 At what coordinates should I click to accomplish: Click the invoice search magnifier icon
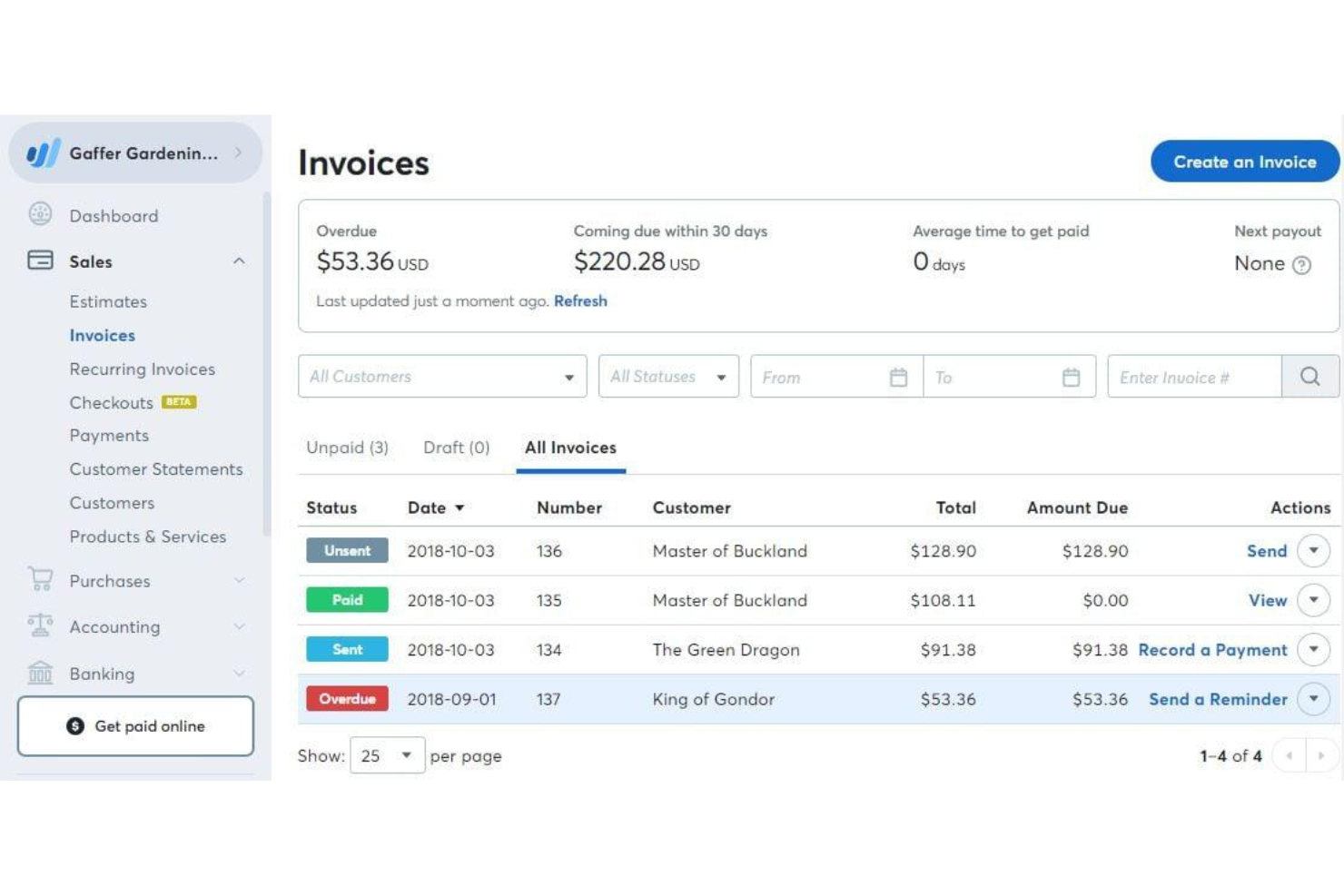point(1310,376)
